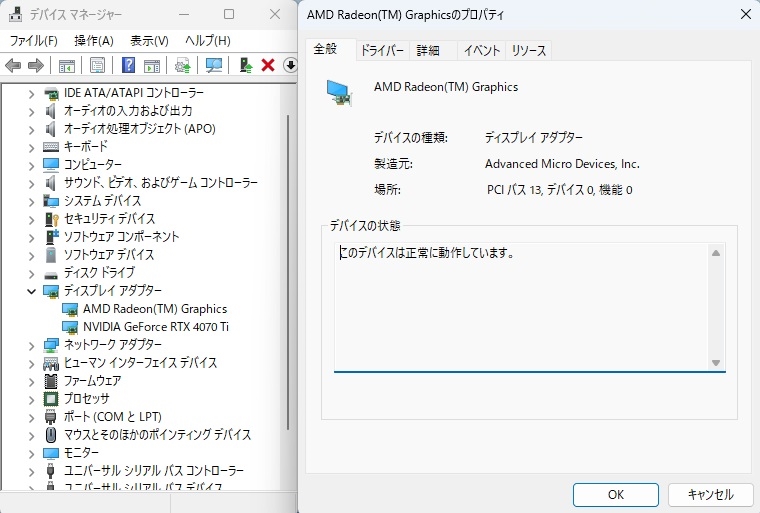Viewport: 760px width, 513px height.
Task: Click the Advanced Micro Devices, Inc. text
Action: tap(562, 164)
